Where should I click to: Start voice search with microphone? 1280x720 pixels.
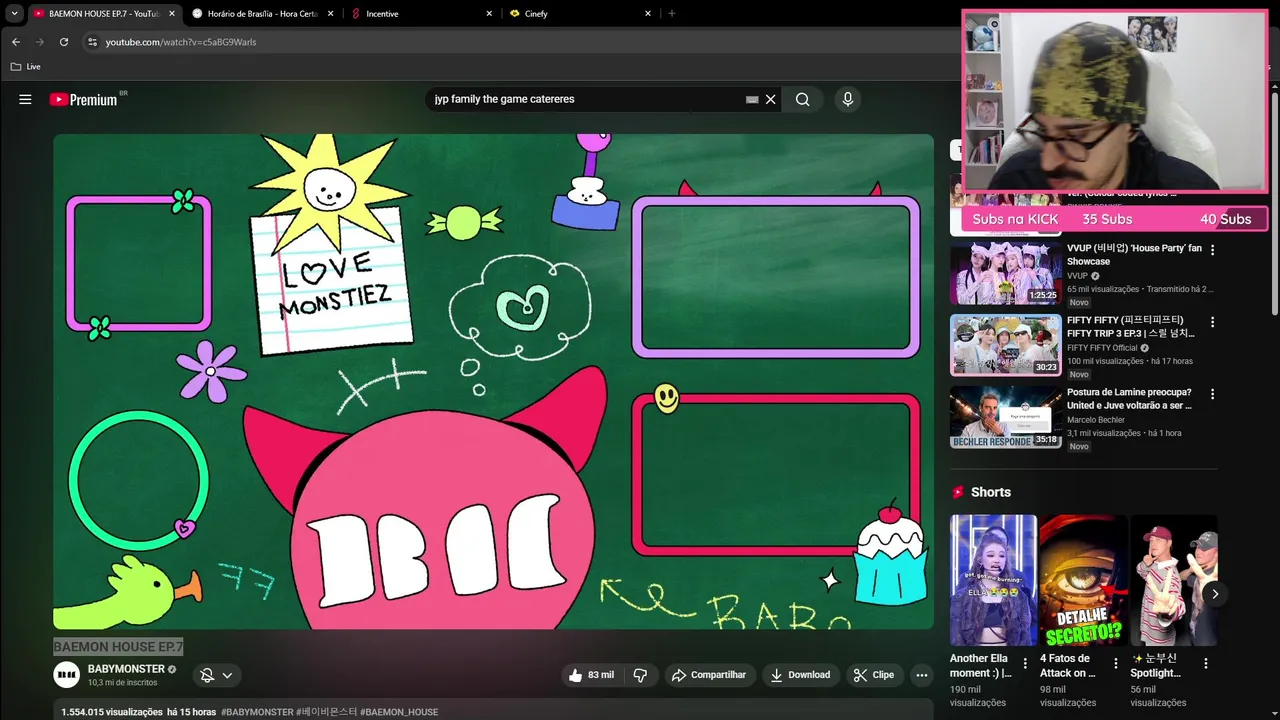[x=848, y=99]
